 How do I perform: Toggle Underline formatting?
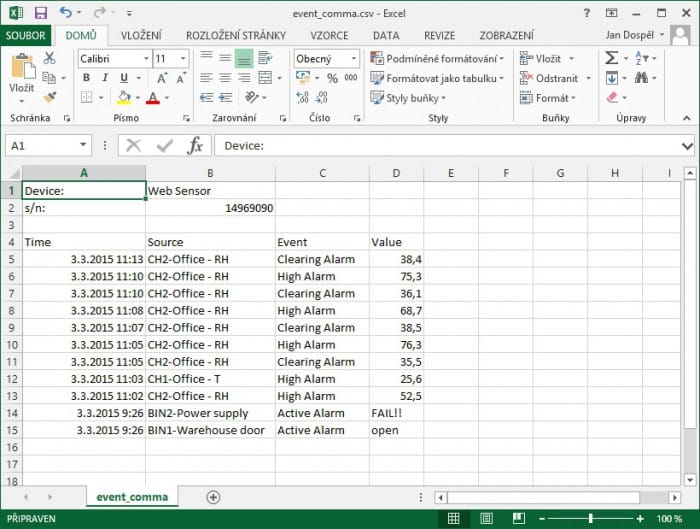click(123, 78)
